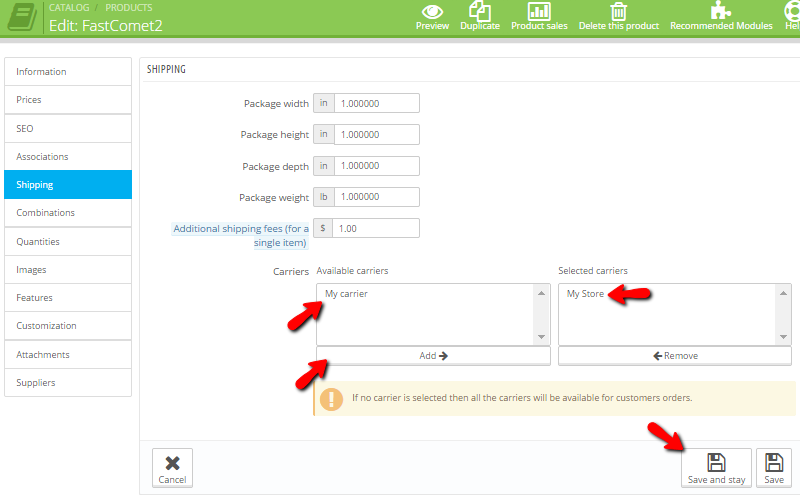Click Available carriers scroll up arrow
Image resolution: width=800 pixels, height=495 pixels.
pos(541,293)
